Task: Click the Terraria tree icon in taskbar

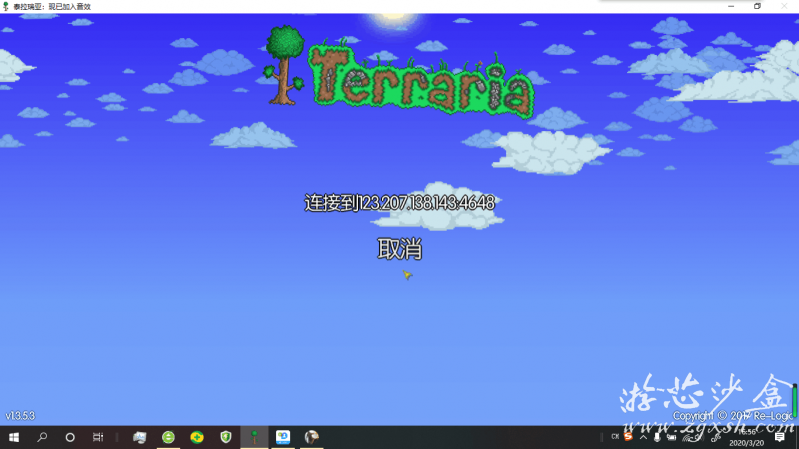Action: (255, 437)
